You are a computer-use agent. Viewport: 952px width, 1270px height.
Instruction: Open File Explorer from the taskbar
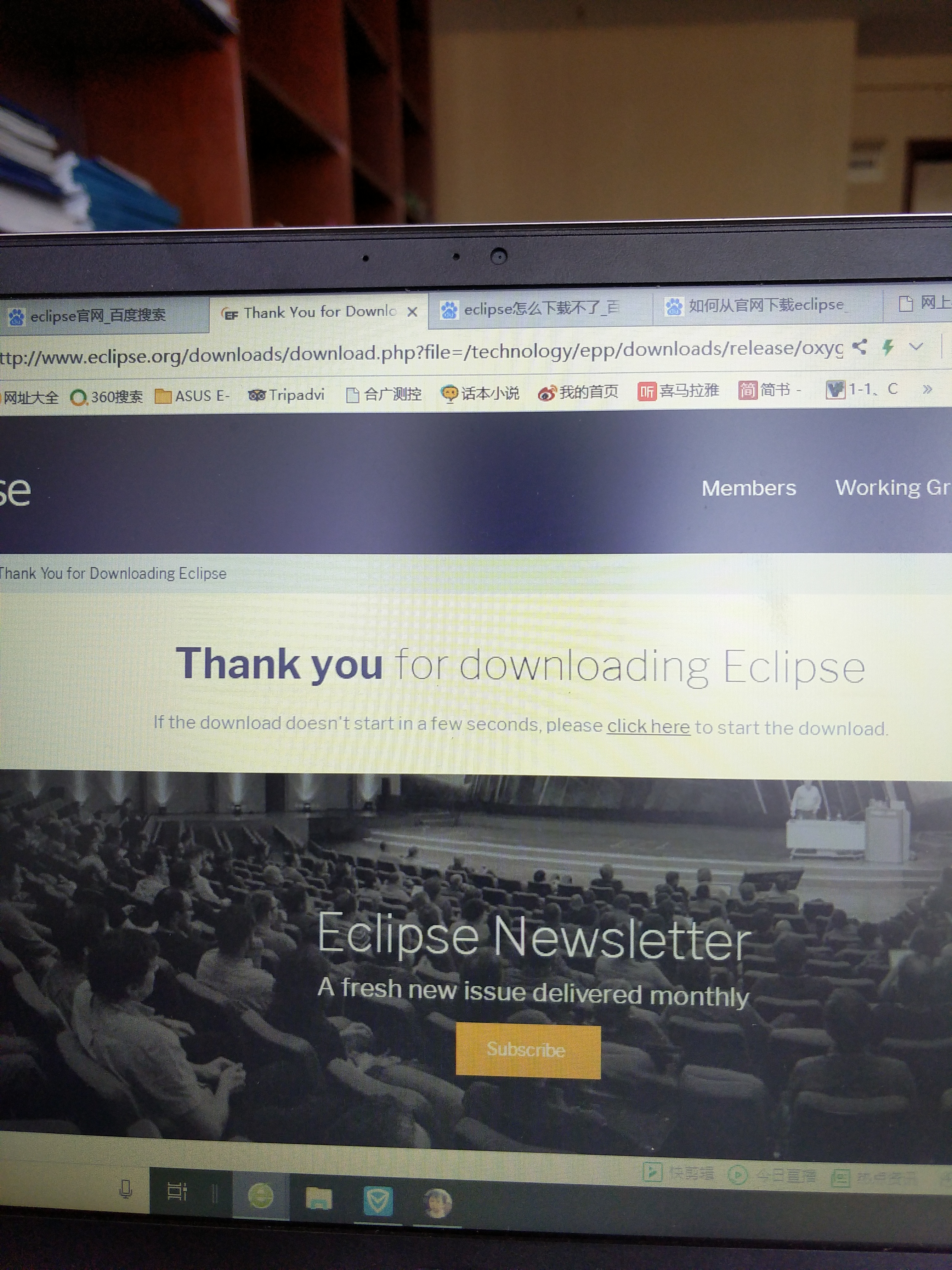pos(319,1198)
